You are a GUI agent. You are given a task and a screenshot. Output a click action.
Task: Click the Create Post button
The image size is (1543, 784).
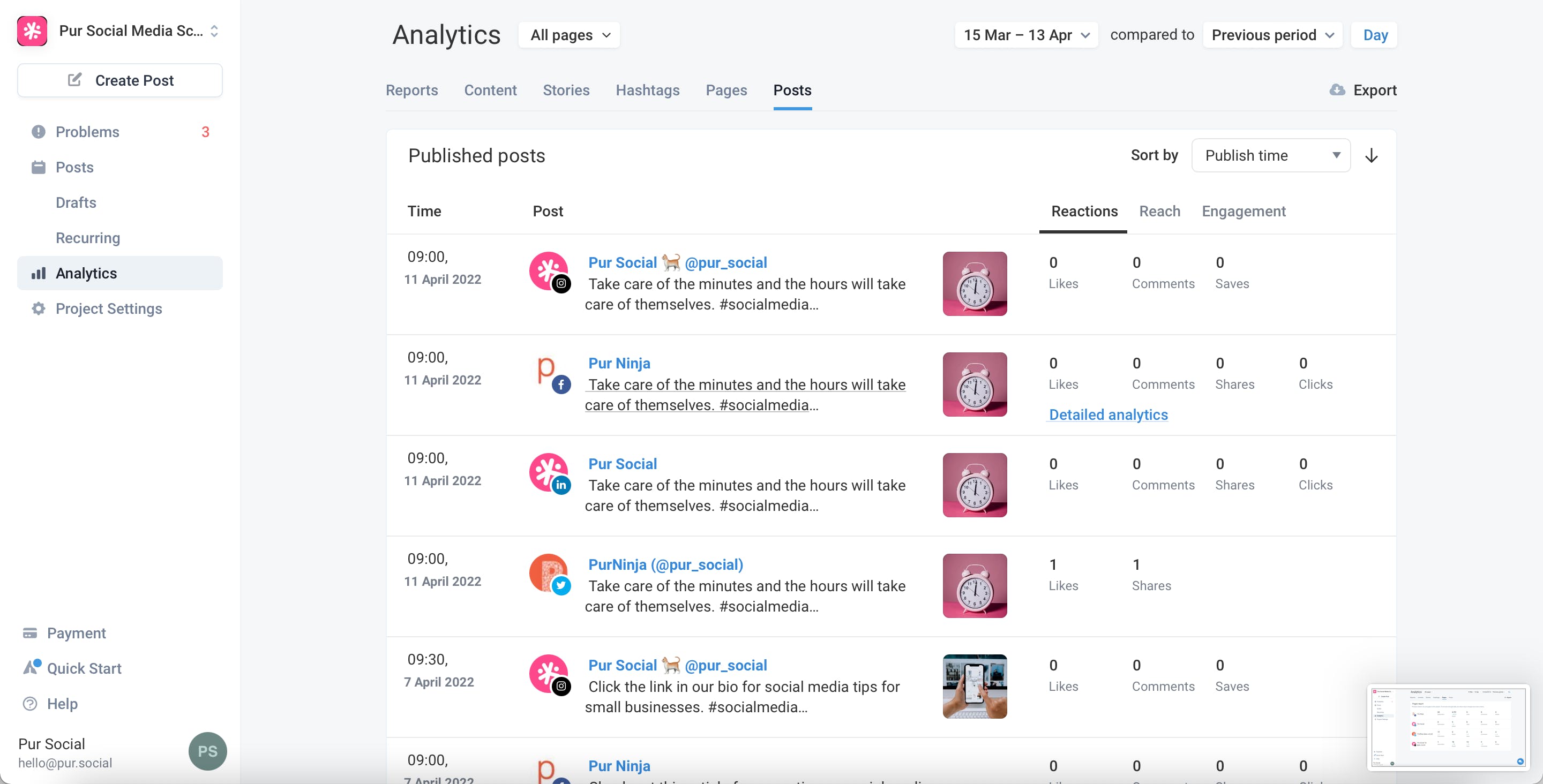[x=120, y=80]
